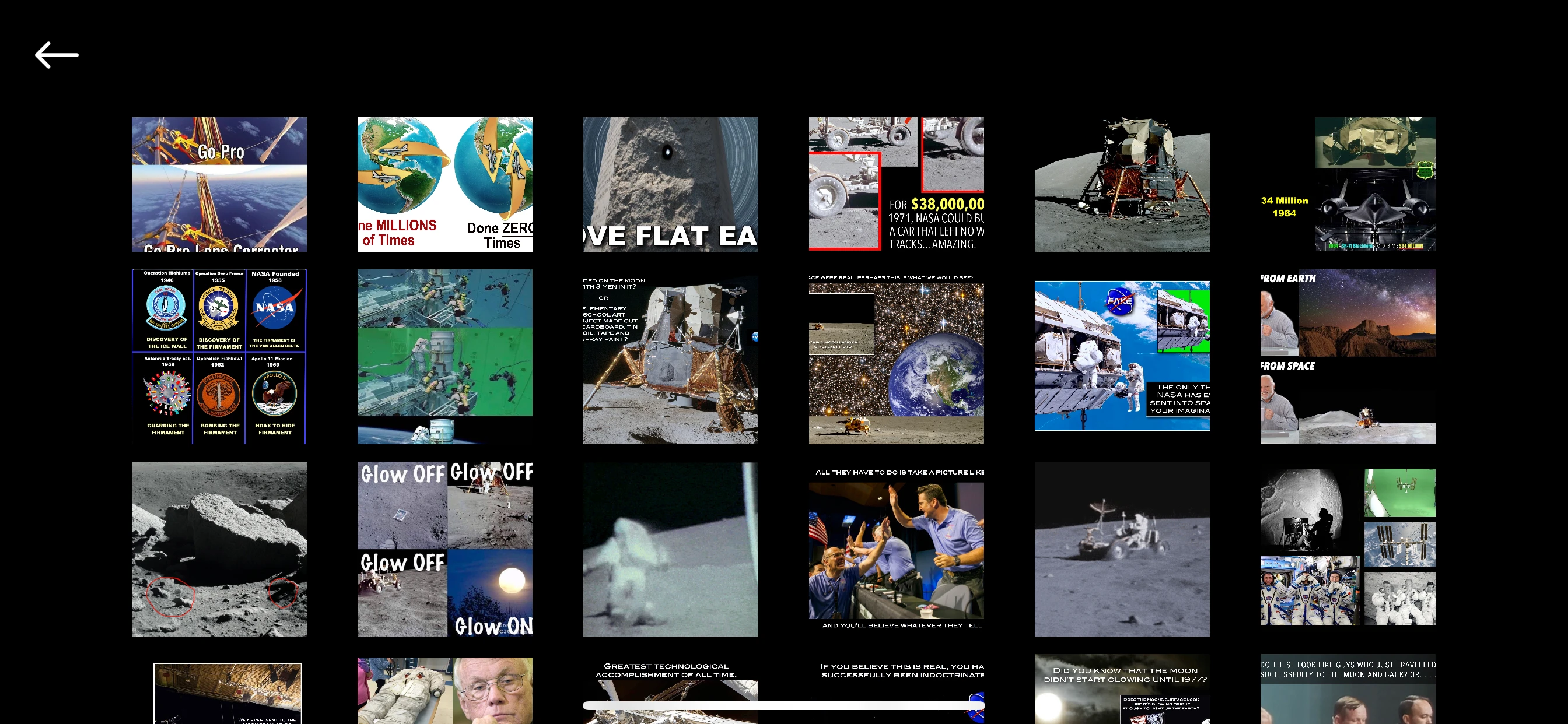Open the spacesuit and elderly man image
Screen dimensions: 1568x724
(445, 691)
